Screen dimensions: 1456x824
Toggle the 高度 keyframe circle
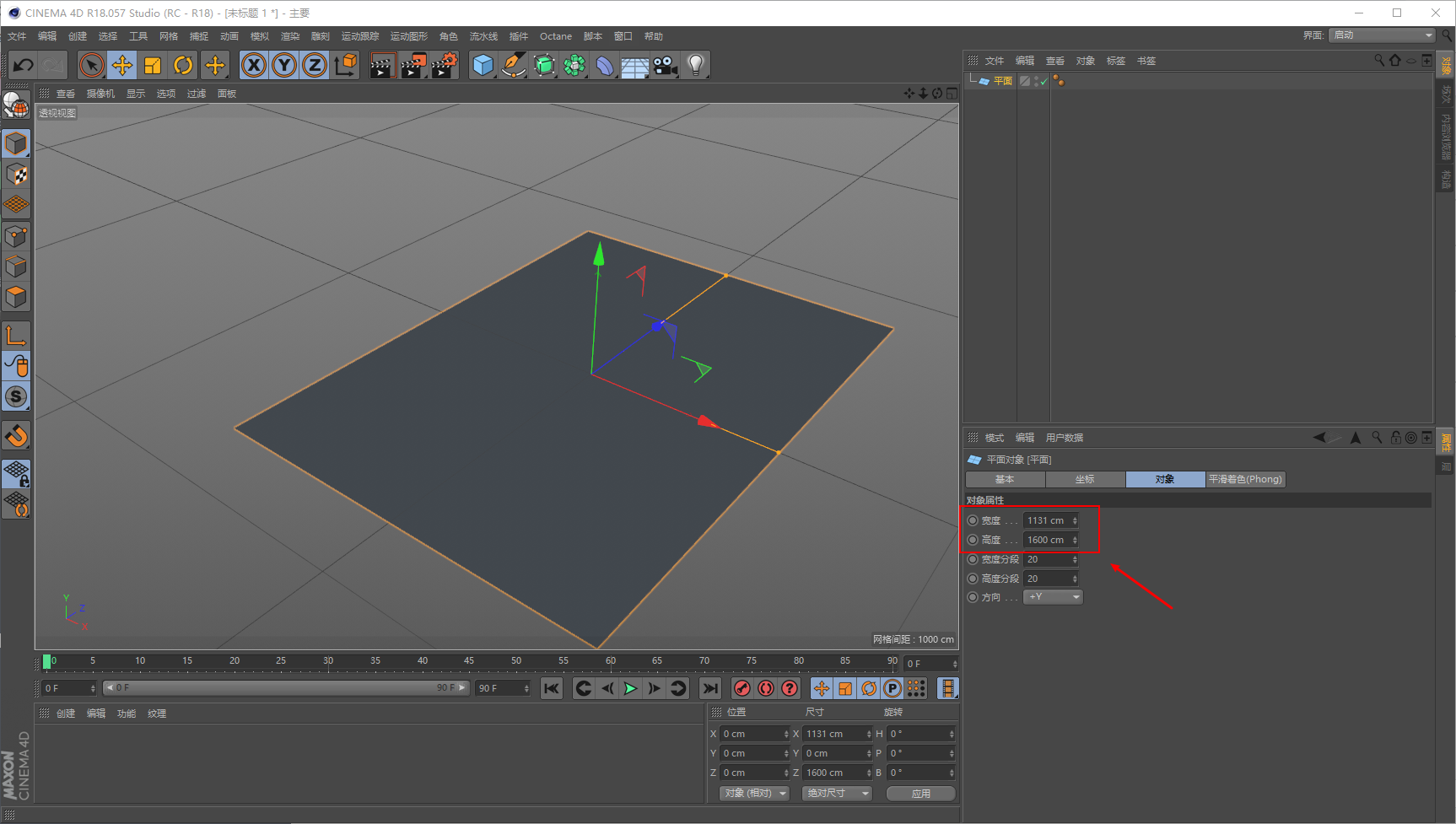[973, 540]
